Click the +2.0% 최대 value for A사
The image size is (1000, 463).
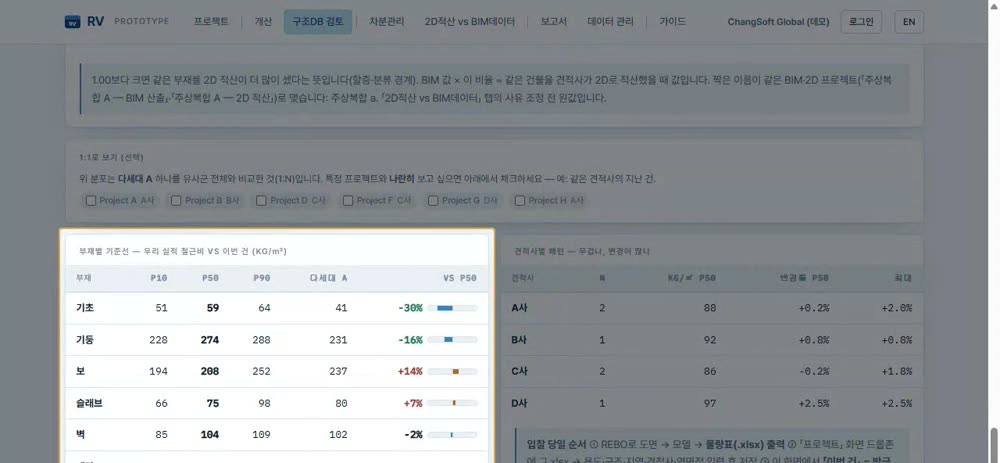pyautogui.click(x=897, y=308)
